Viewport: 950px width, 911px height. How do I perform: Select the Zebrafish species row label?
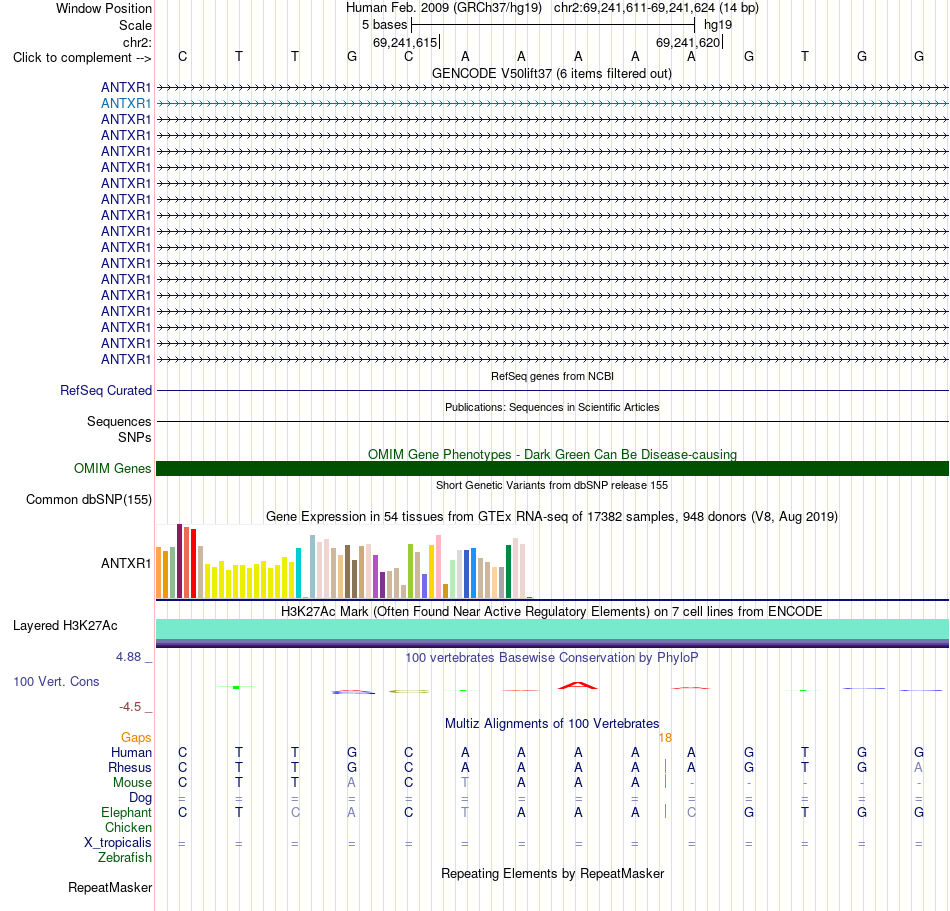125,858
